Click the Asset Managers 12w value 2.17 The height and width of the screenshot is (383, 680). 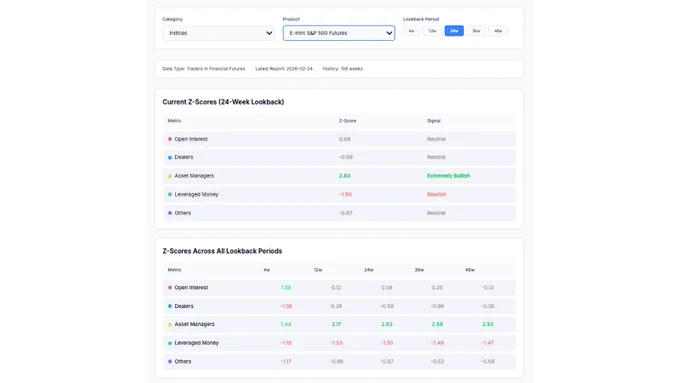(x=336, y=324)
